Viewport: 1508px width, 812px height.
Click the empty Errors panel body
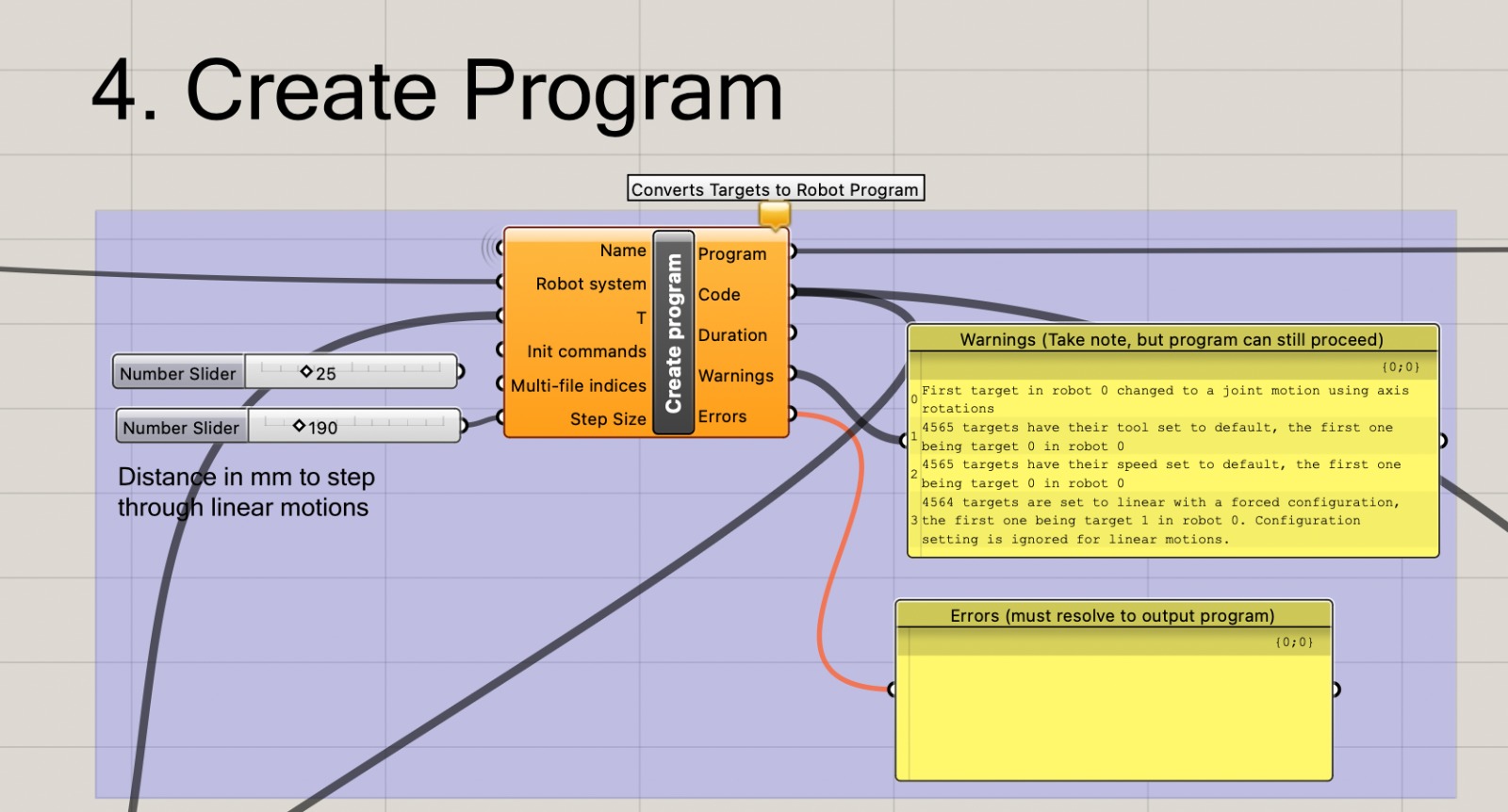coord(1112,716)
